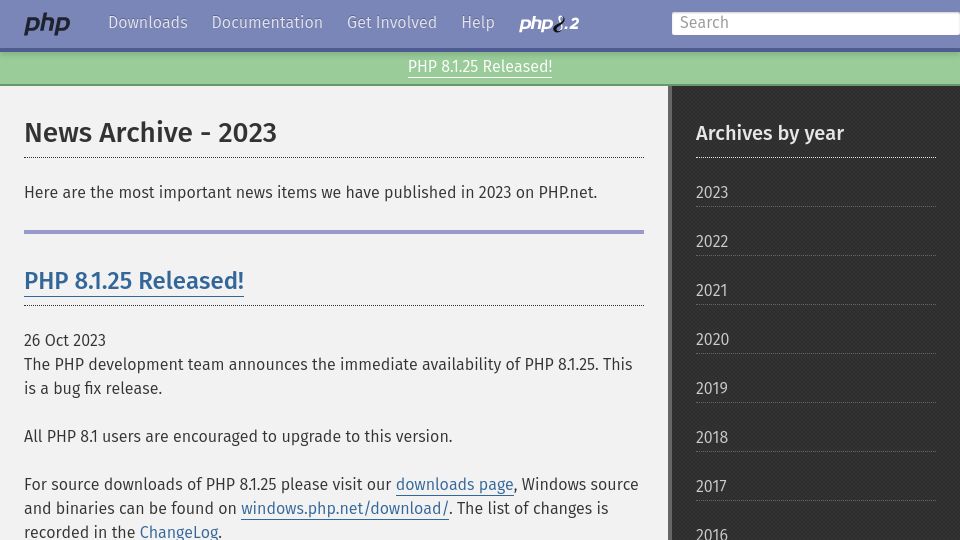
Task: Open the php 8.2 release logo link
Action: click(x=549, y=24)
